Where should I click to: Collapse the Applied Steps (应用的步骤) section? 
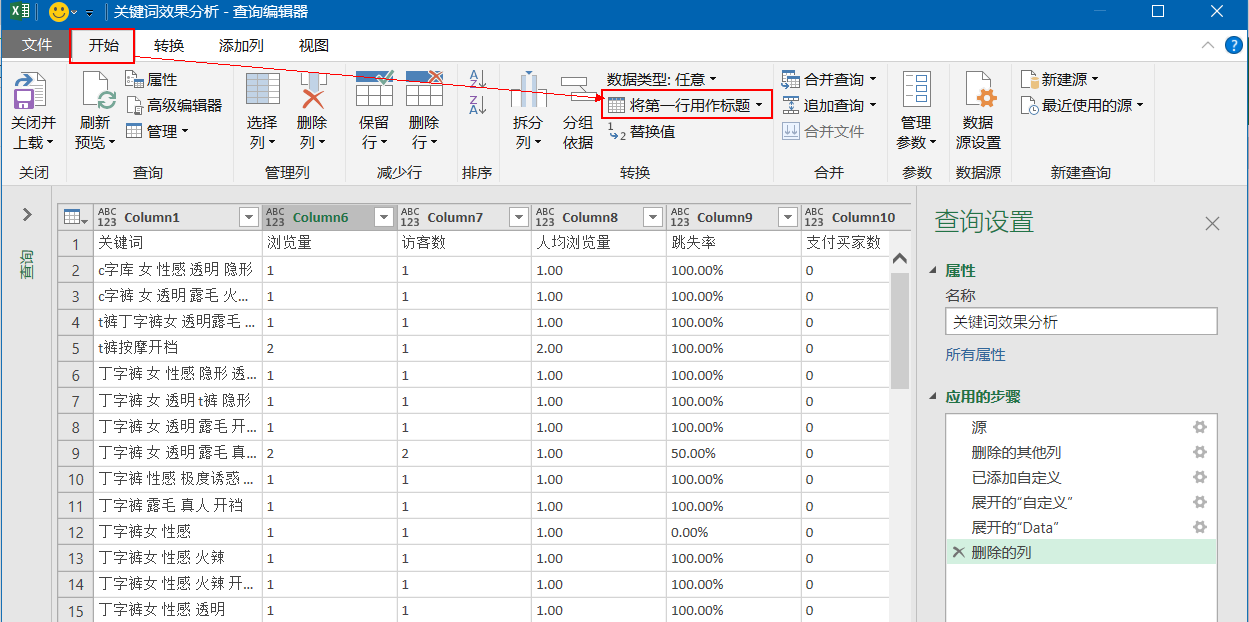tap(934, 397)
